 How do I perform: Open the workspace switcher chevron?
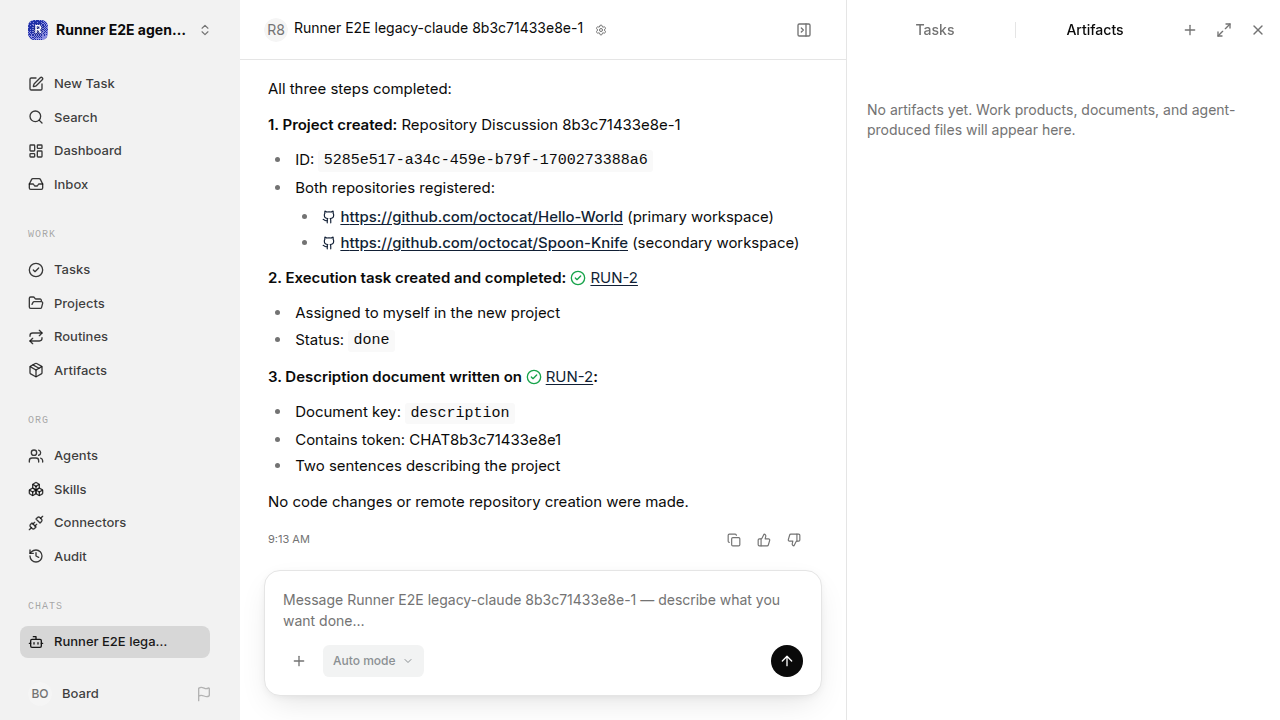205,30
